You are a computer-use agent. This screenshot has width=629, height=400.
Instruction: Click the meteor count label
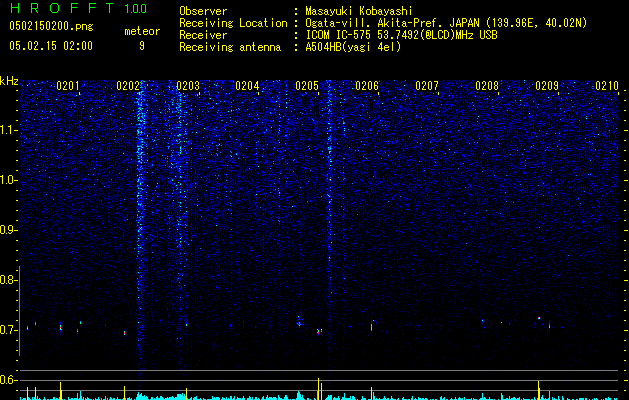click(x=142, y=31)
